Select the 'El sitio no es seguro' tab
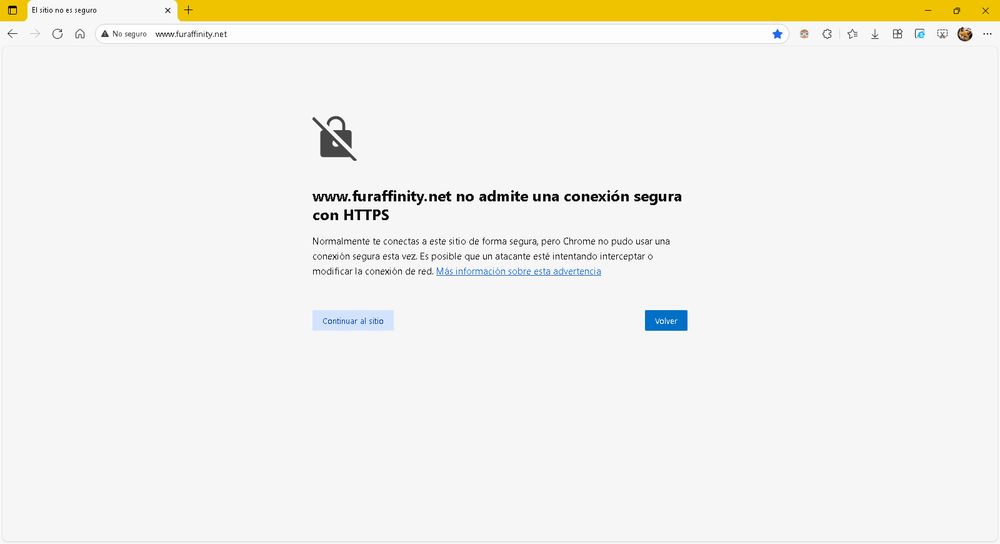Image resolution: width=1000 pixels, height=544 pixels. pyautogui.click(x=102, y=11)
